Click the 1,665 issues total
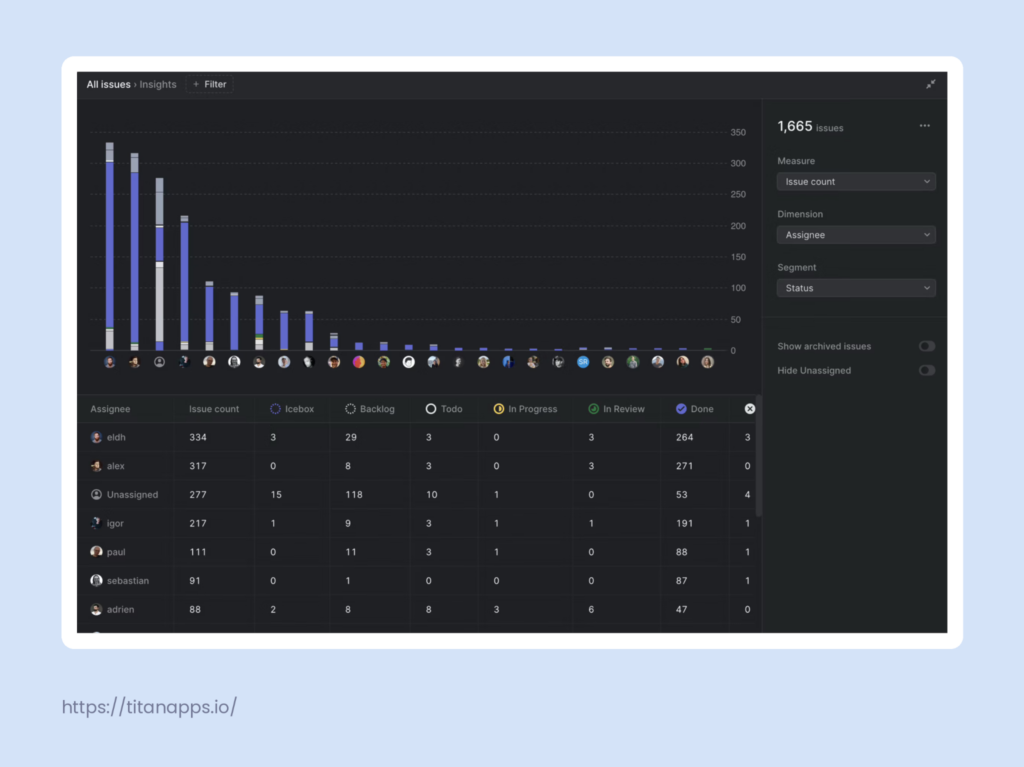 click(810, 127)
